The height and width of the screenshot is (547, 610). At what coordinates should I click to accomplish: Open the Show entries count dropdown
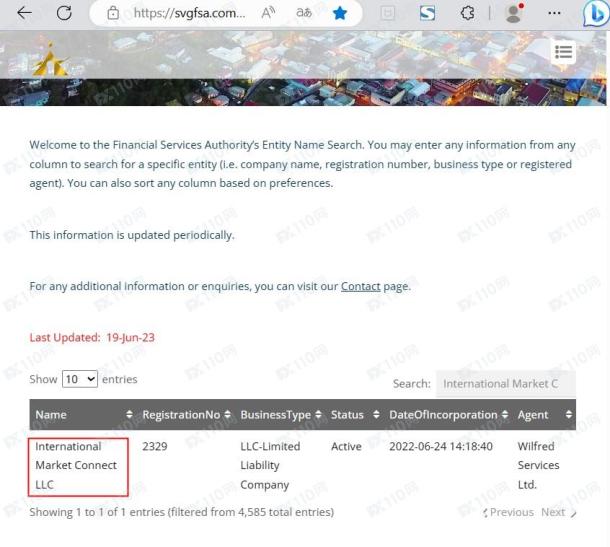(80, 379)
